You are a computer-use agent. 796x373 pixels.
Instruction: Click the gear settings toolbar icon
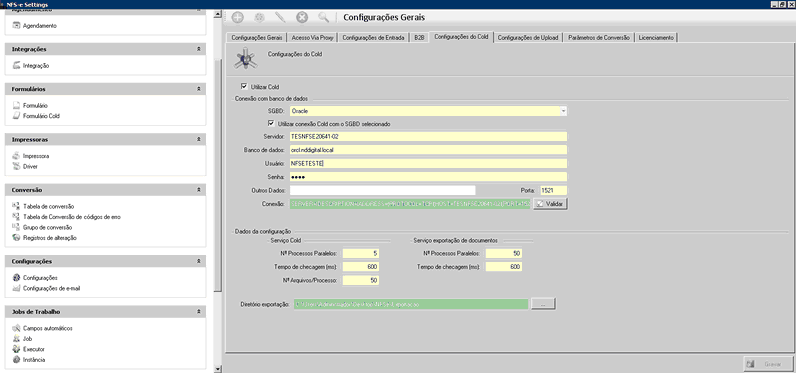[259, 17]
